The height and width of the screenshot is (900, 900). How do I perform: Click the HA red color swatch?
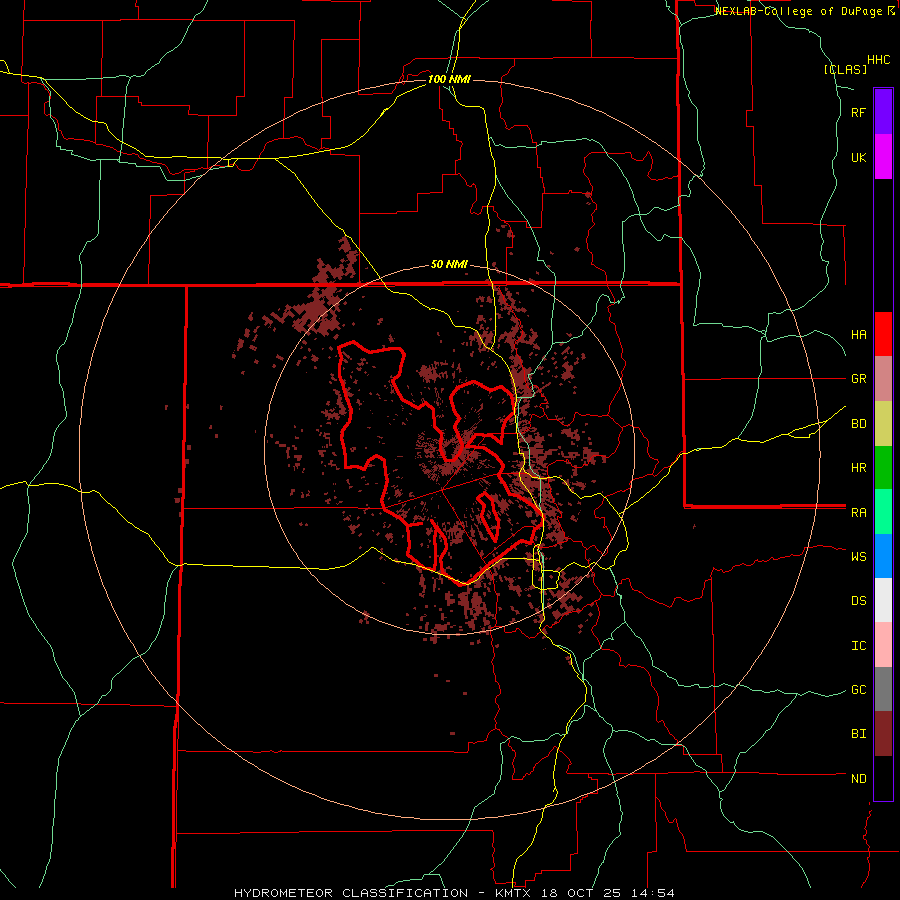click(883, 334)
